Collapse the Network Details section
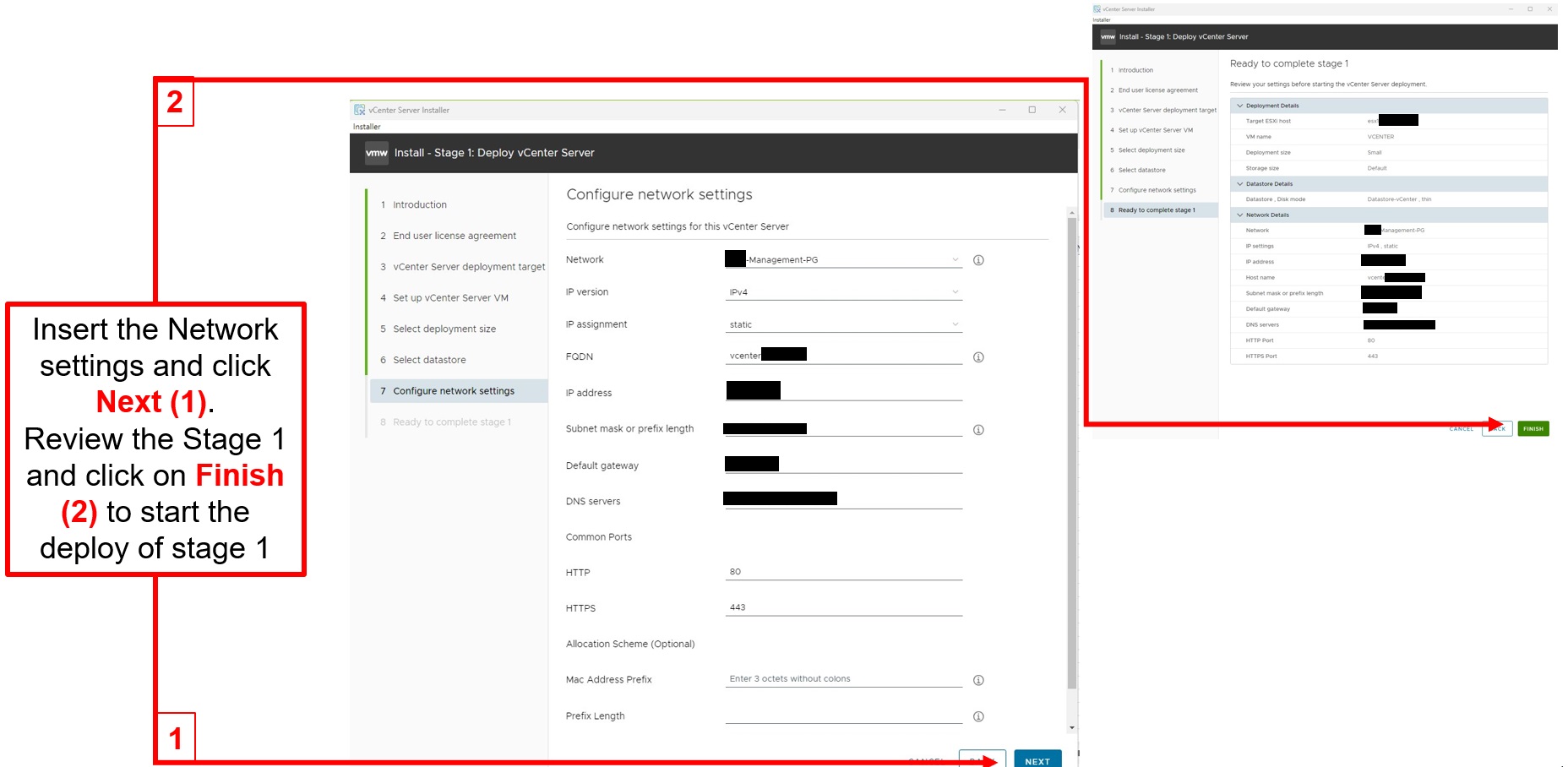1568x767 pixels. click(x=1240, y=215)
